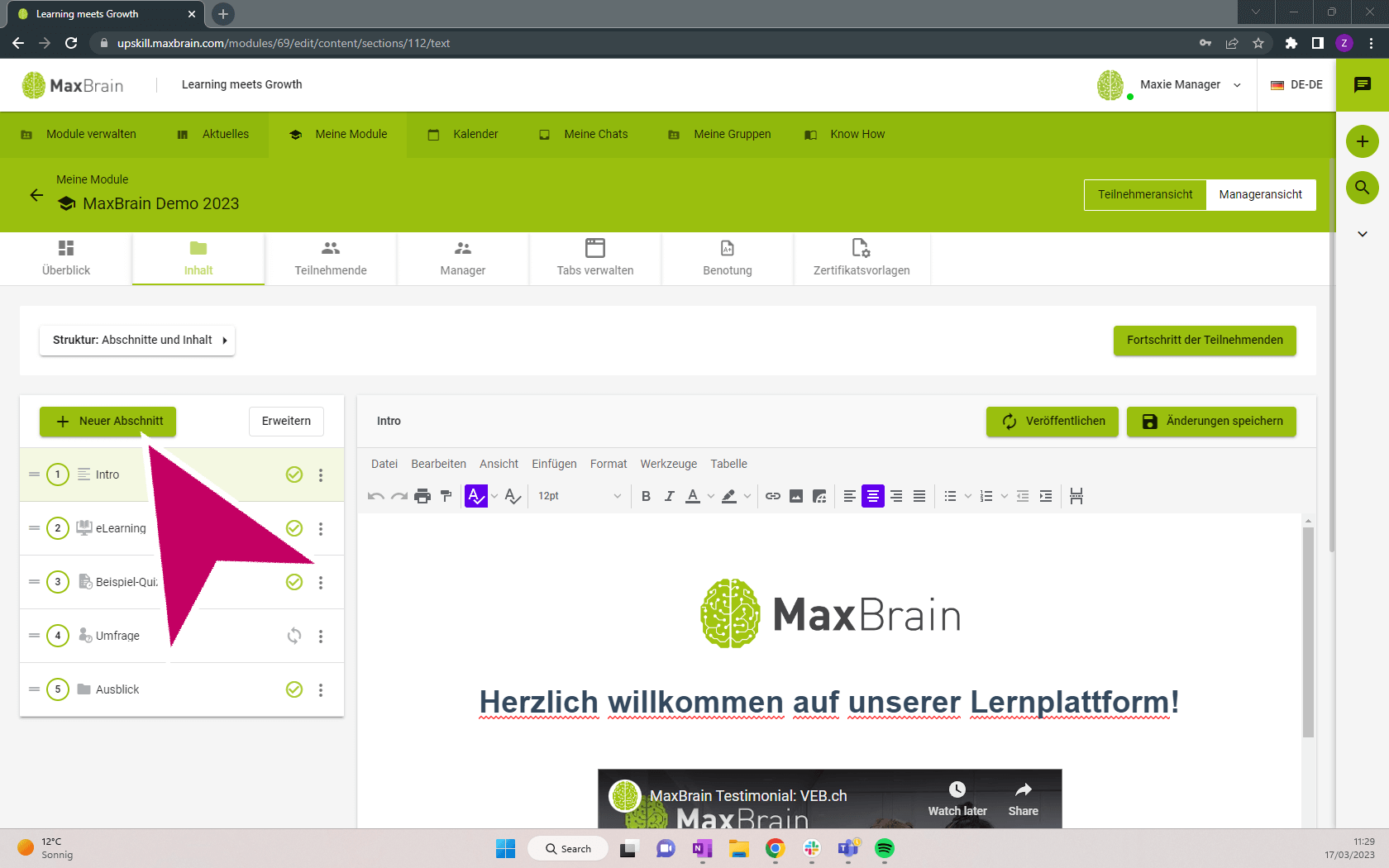Screen dimensions: 1389x868
Task: Add a section with Neuer Abschnitt
Action: (x=107, y=422)
